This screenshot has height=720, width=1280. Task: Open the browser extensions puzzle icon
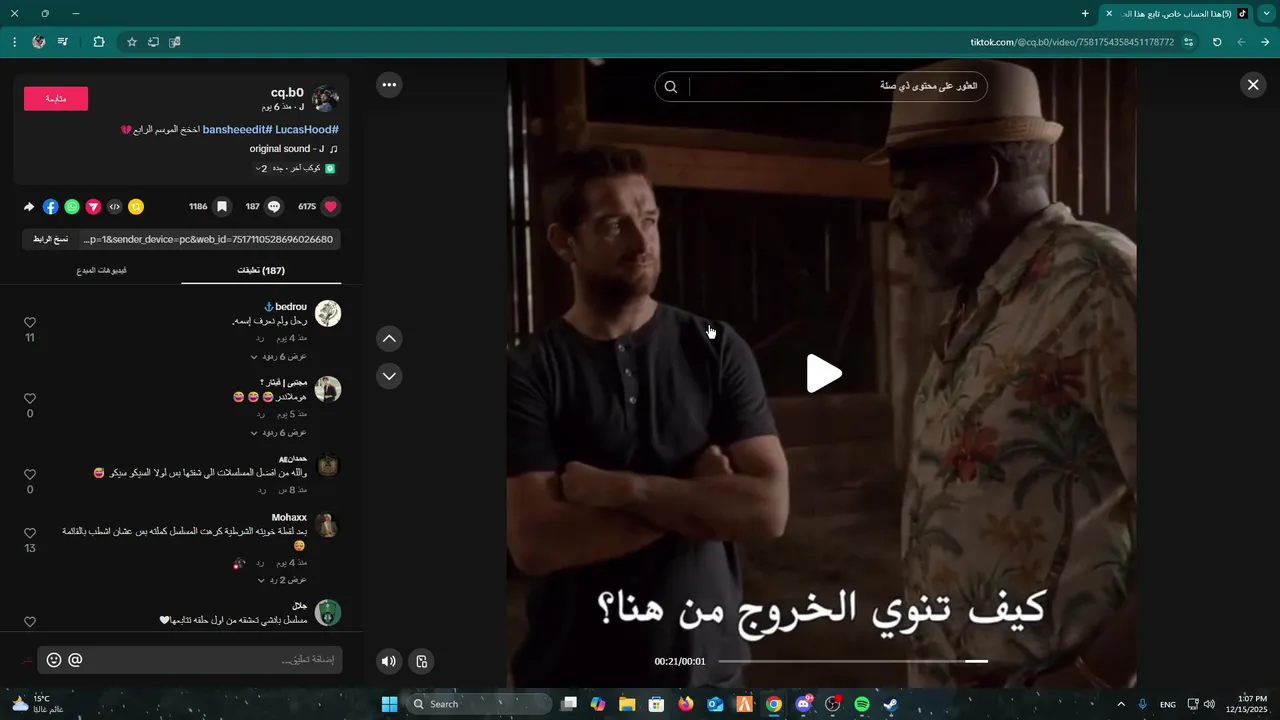(98, 42)
